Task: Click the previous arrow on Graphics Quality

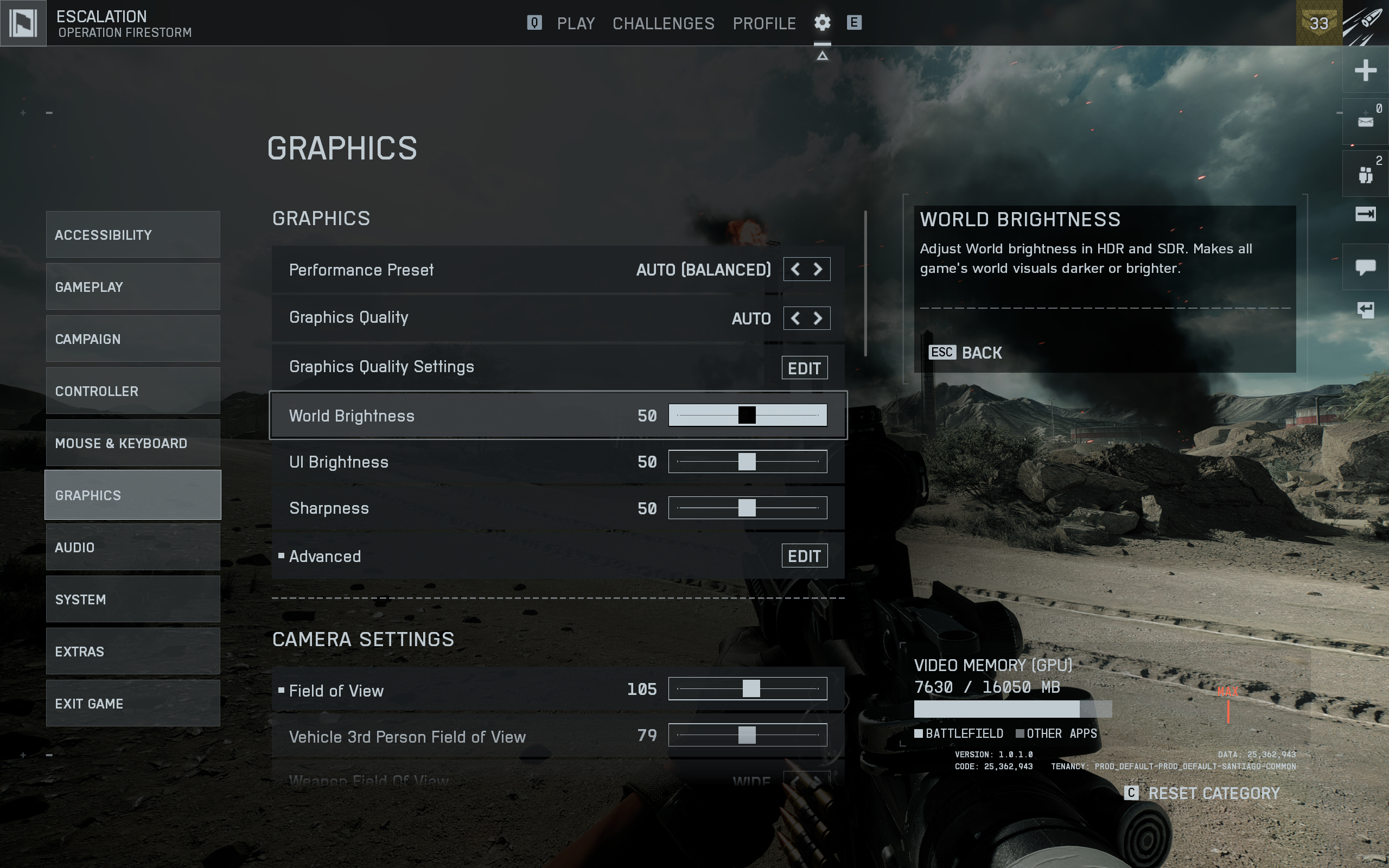Action: click(x=795, y=317)
